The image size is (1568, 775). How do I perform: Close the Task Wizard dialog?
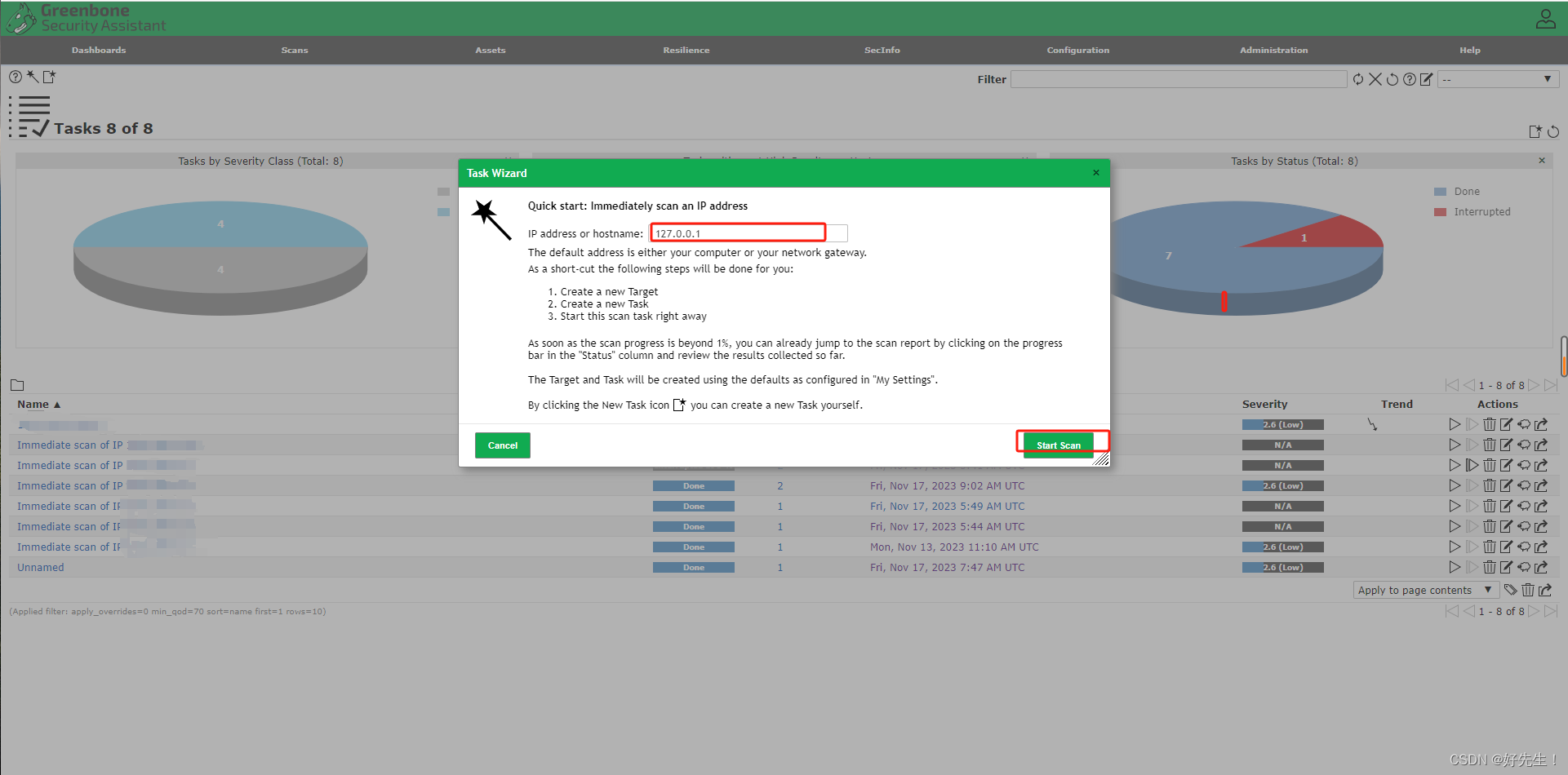coord(1096,172)
